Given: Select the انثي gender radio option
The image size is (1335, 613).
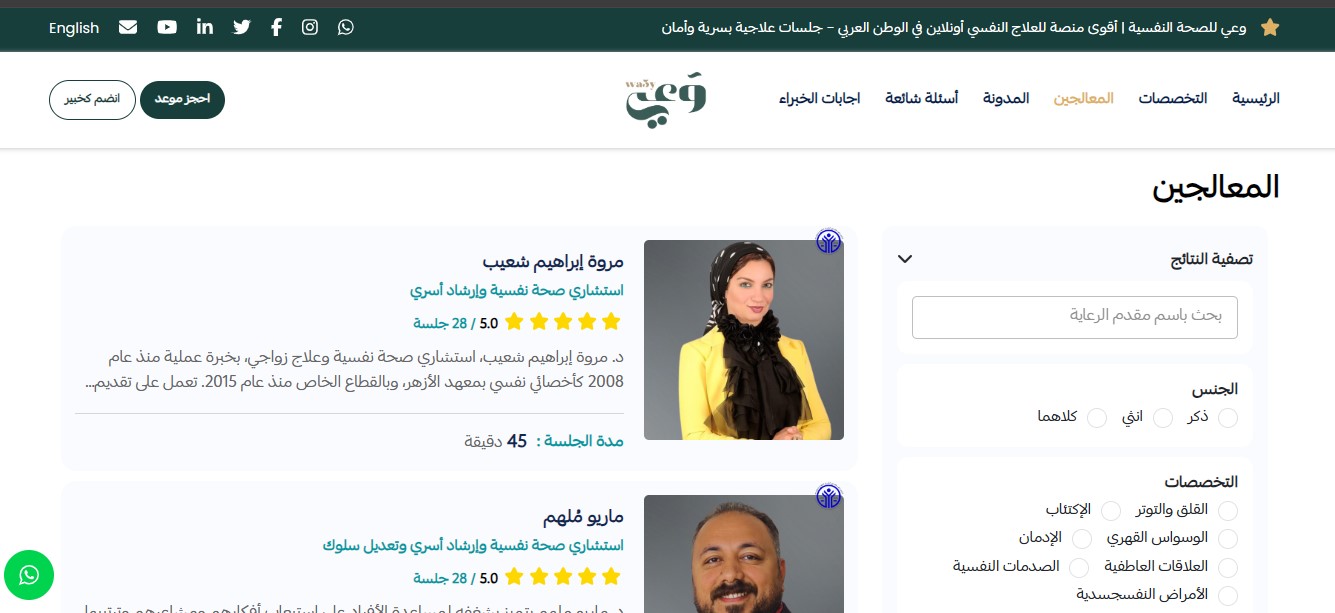Looking at the screenshot, I should pos(1162,417).
